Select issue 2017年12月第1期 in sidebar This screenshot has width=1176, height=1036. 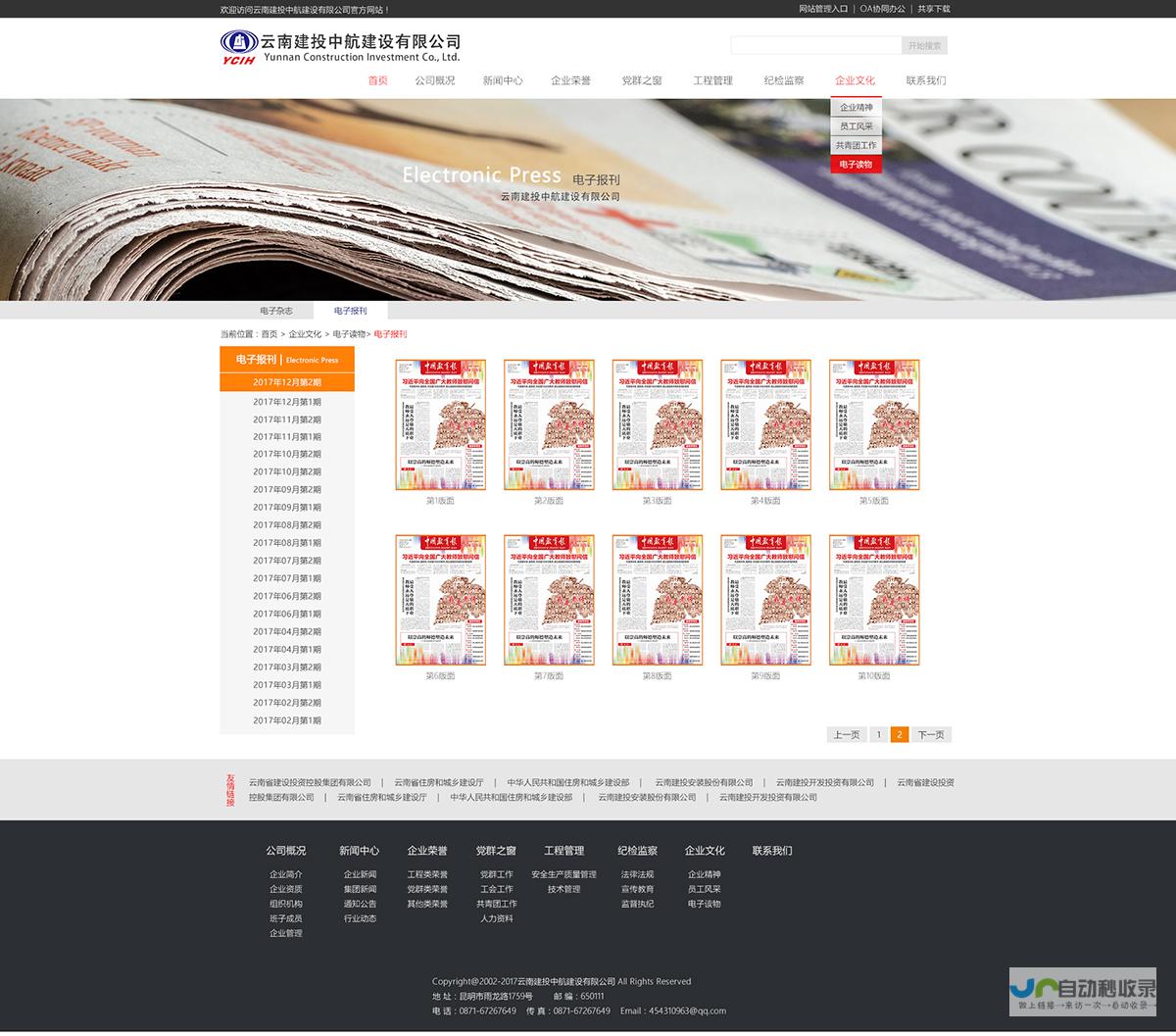tap(287, 402)
